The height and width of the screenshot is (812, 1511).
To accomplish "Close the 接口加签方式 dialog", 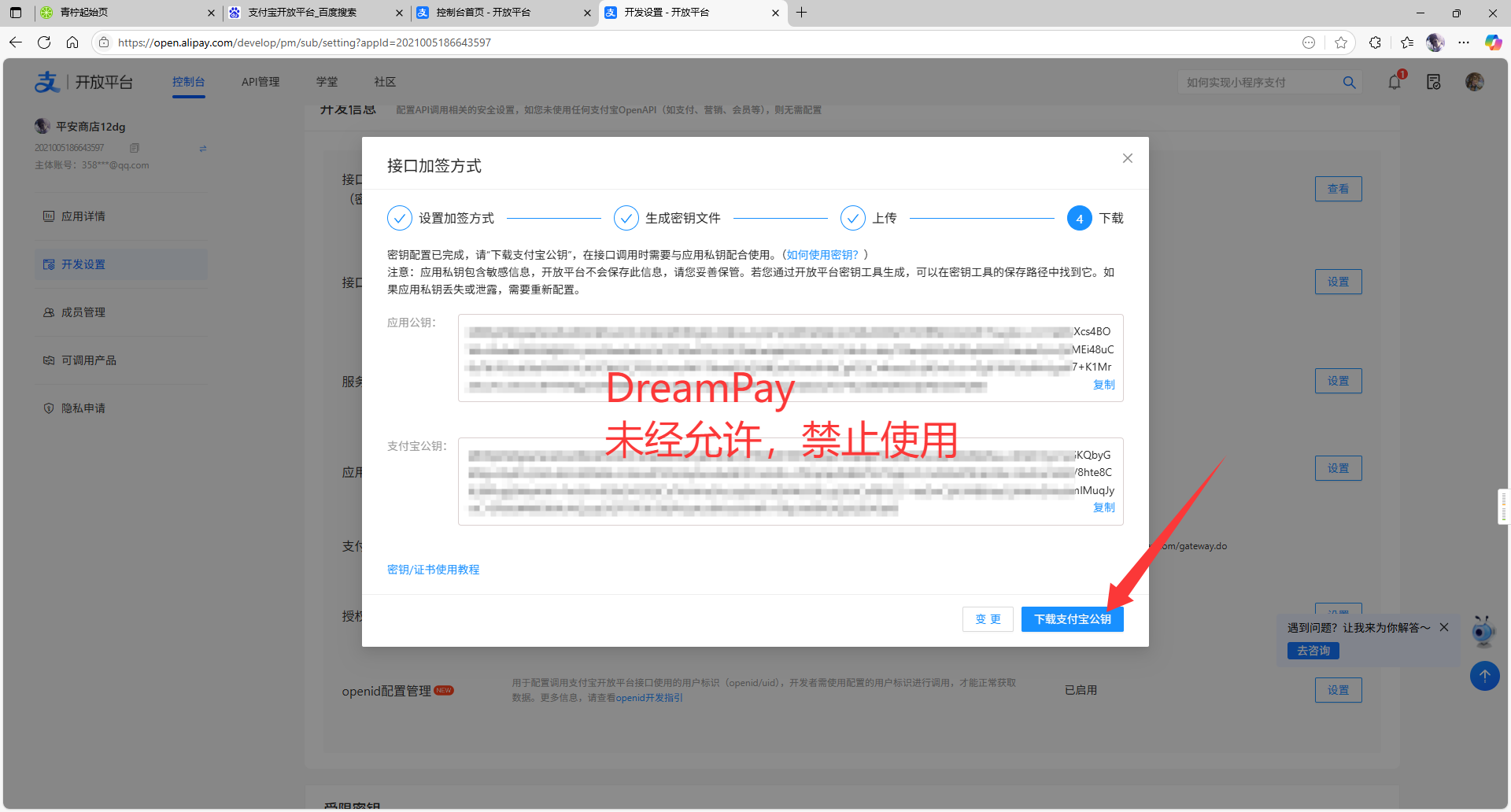I will tap(1127, 158).
